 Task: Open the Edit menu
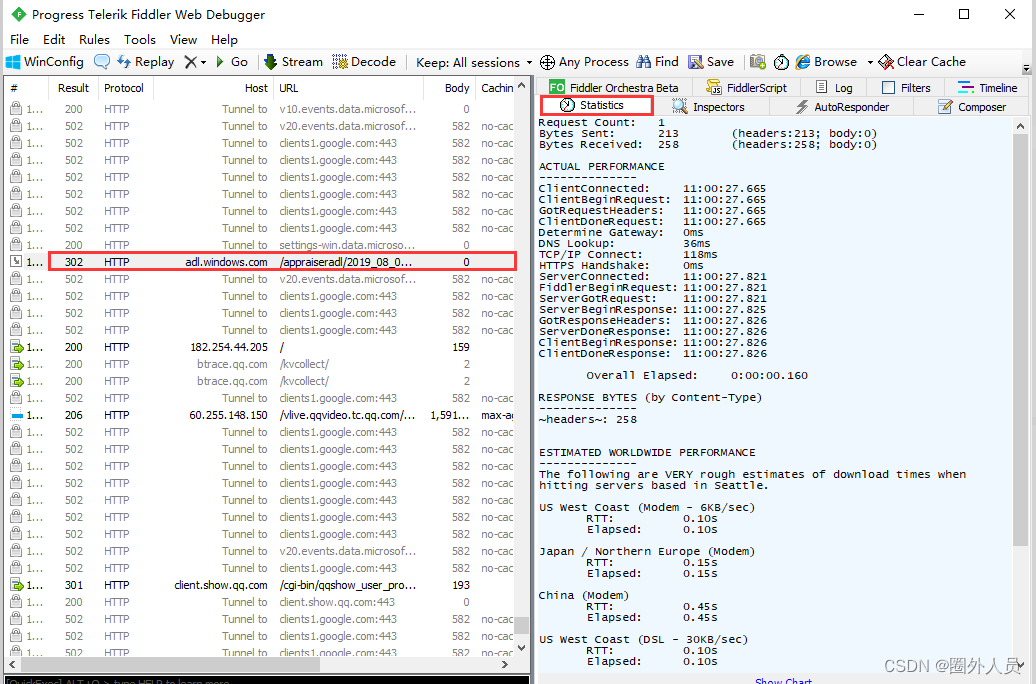54,40
